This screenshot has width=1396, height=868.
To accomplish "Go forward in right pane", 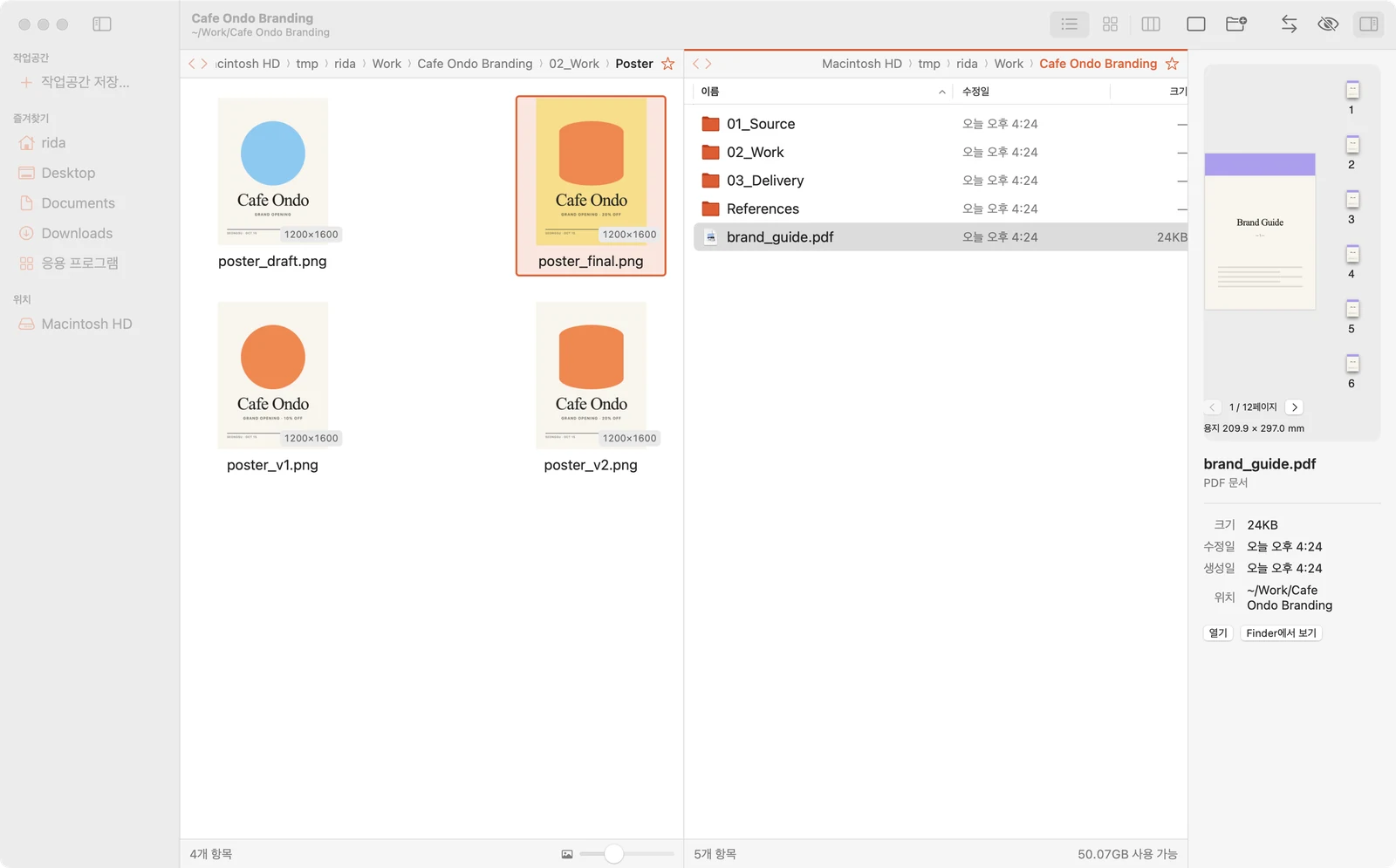I will click(x=708, y=64).
